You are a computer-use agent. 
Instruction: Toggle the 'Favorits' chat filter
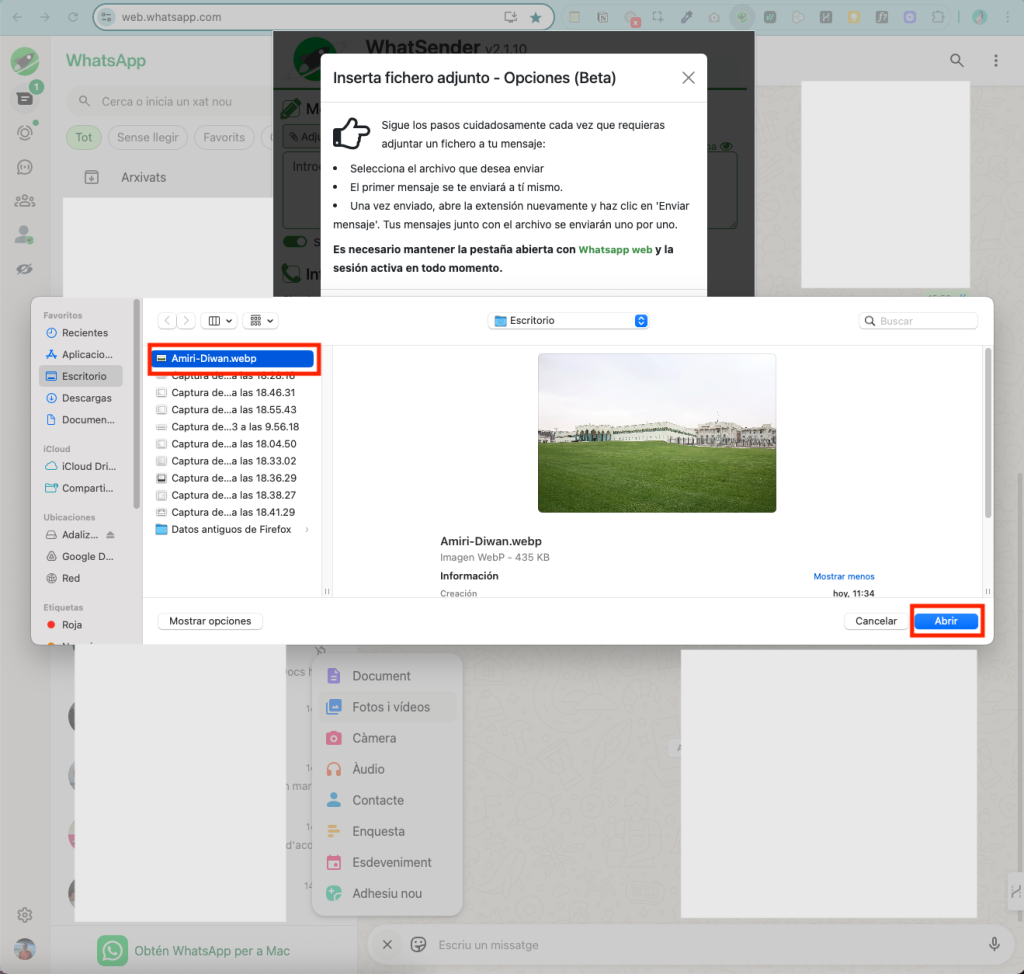(224, 138)
